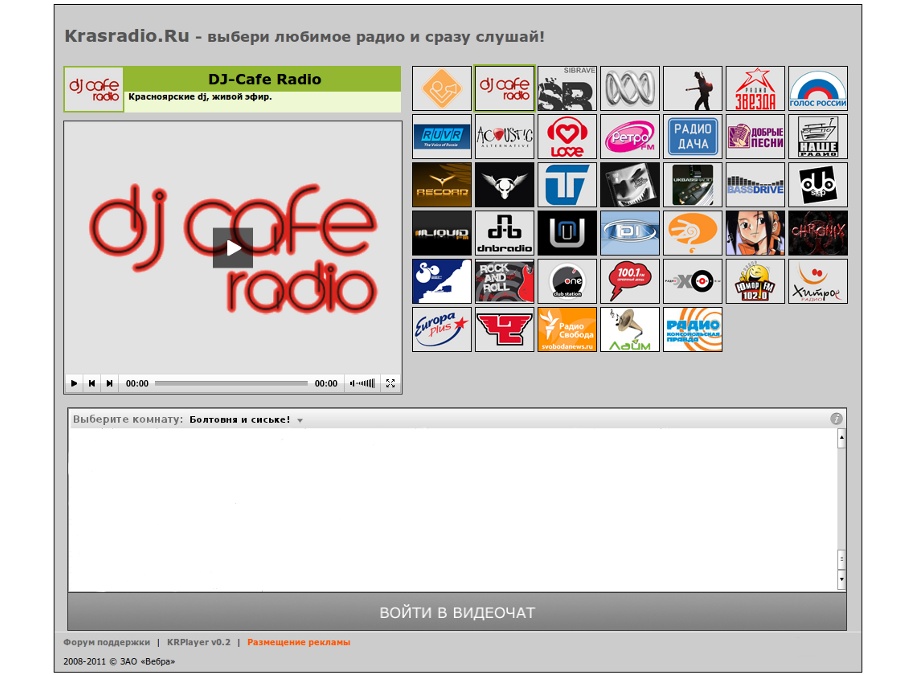Select the guitarist silhouette station
Viewport: 900px width, 675px height.
(x=693, y=88)
